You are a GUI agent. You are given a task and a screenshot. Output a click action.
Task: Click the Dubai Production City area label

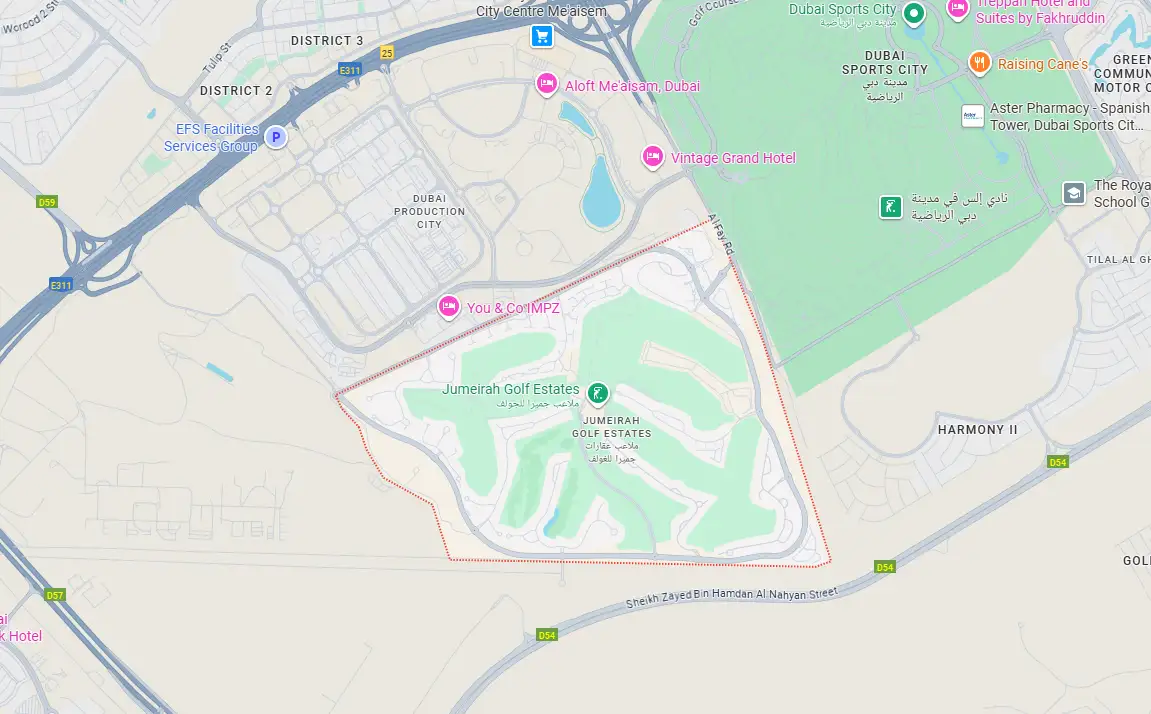click(x=429, y=211)
